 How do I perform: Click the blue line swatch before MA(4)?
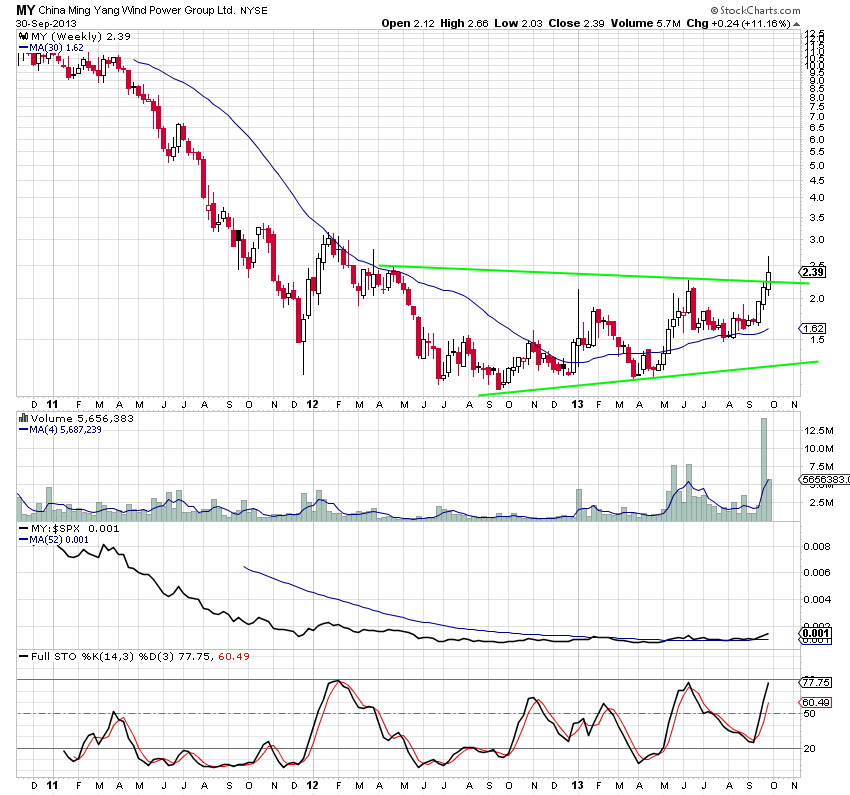(23, 430)
